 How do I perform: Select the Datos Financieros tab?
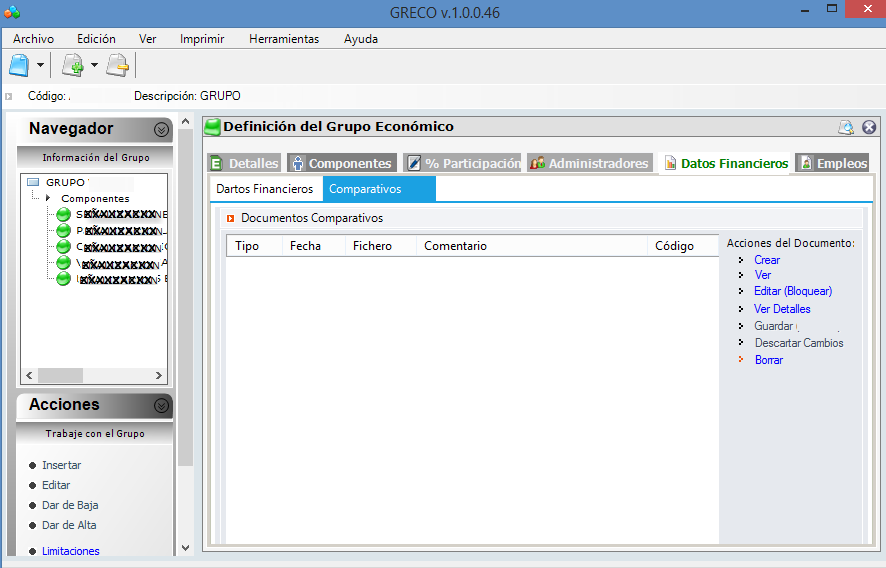724,163
